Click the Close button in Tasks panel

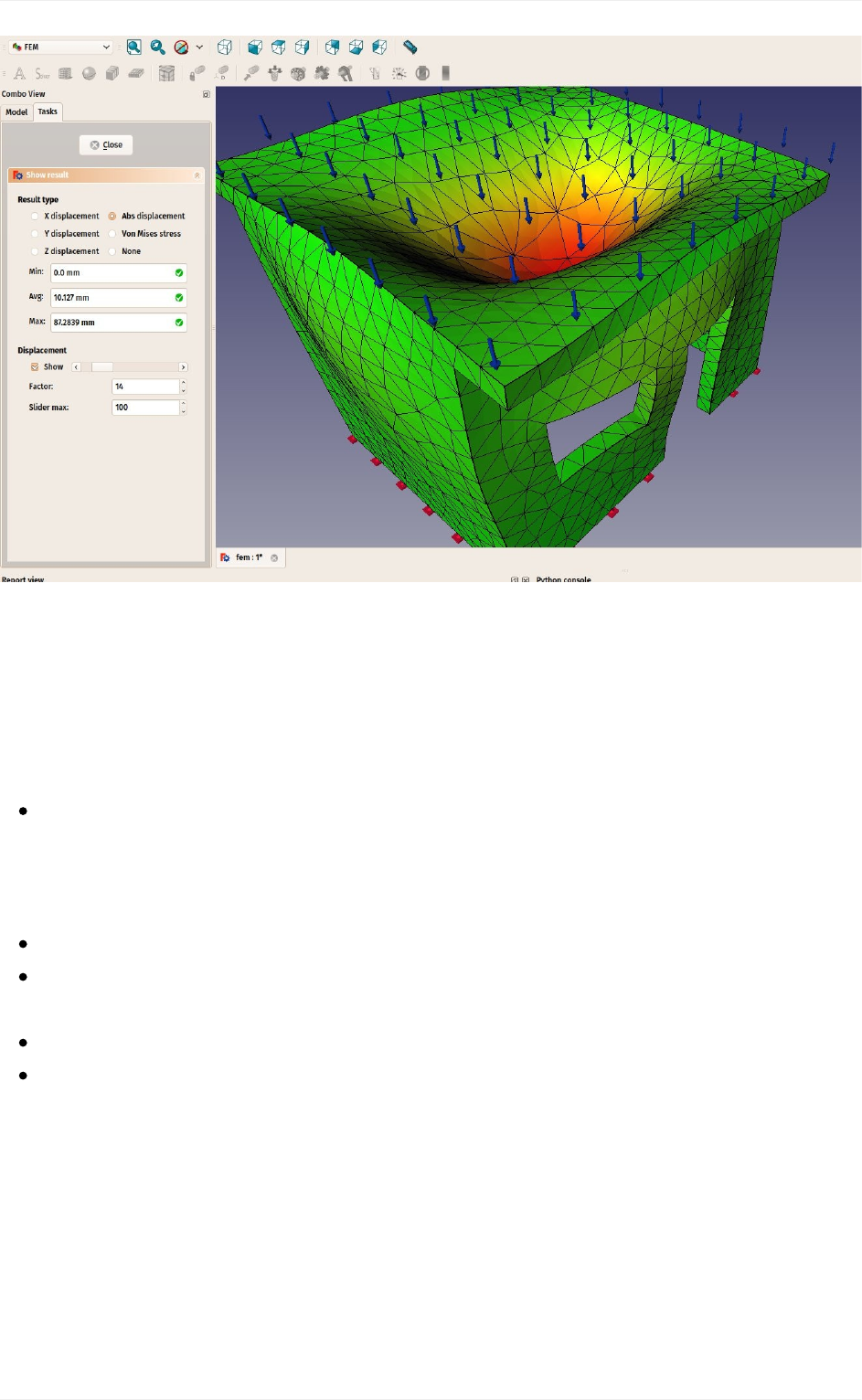pyautogui.click(x=106, y=145)
